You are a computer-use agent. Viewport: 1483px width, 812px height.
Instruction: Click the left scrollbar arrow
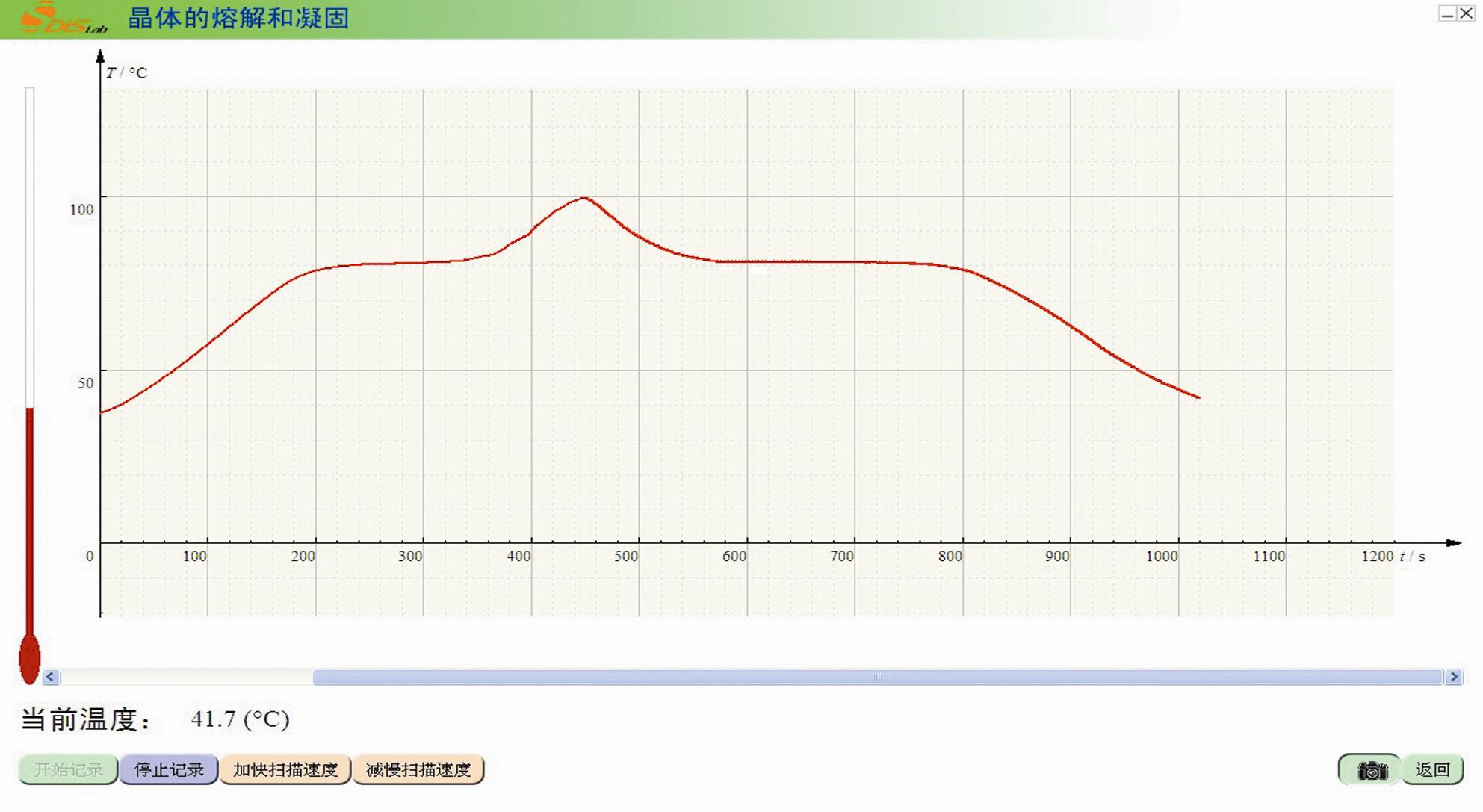[51, 677]
